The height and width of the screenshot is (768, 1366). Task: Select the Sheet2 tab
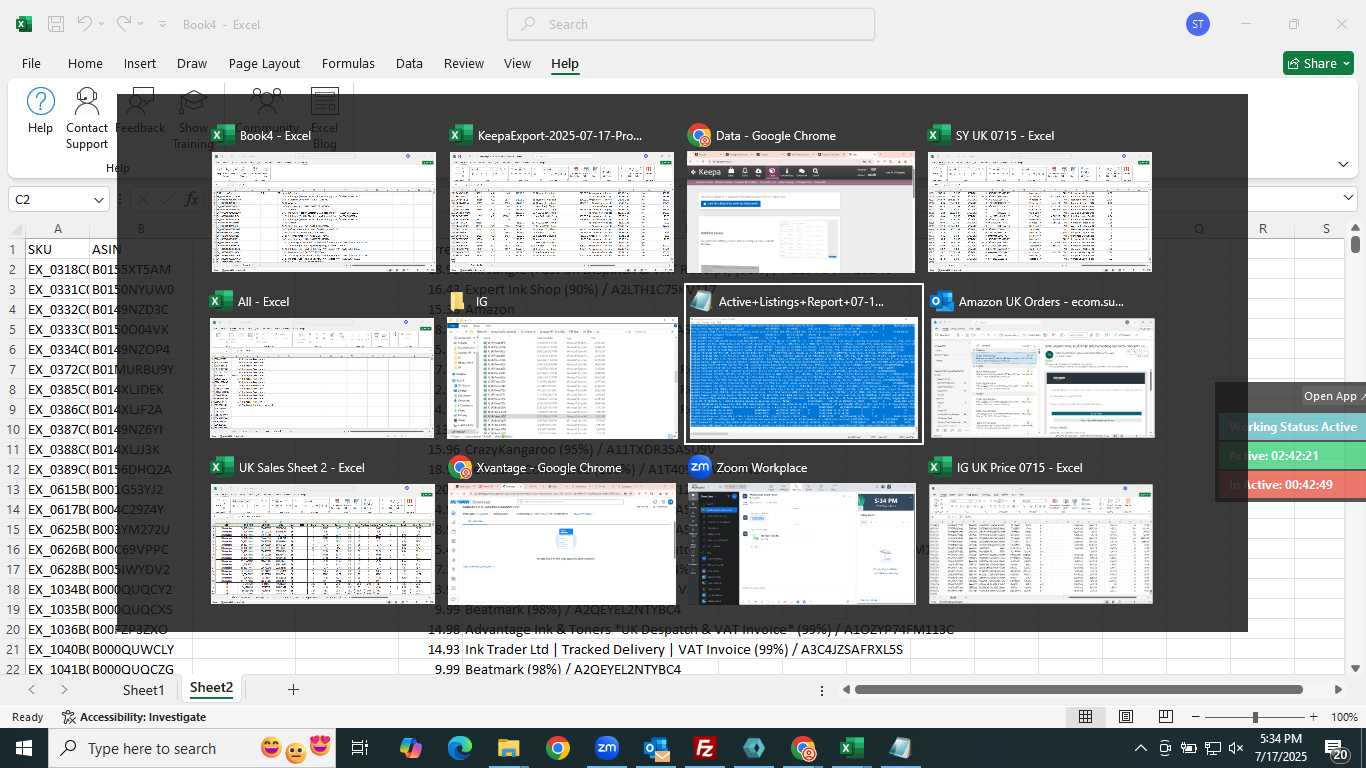coord(211,688)
